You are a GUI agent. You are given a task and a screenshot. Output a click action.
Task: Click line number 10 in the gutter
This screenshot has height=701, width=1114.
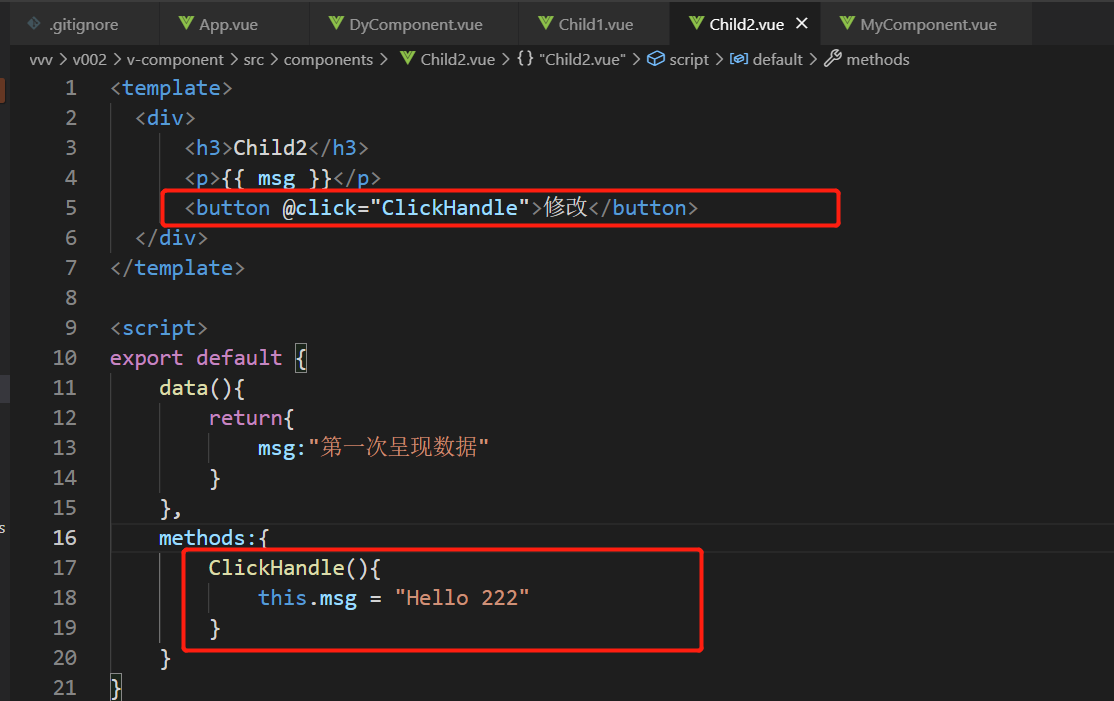pos(65,358)
